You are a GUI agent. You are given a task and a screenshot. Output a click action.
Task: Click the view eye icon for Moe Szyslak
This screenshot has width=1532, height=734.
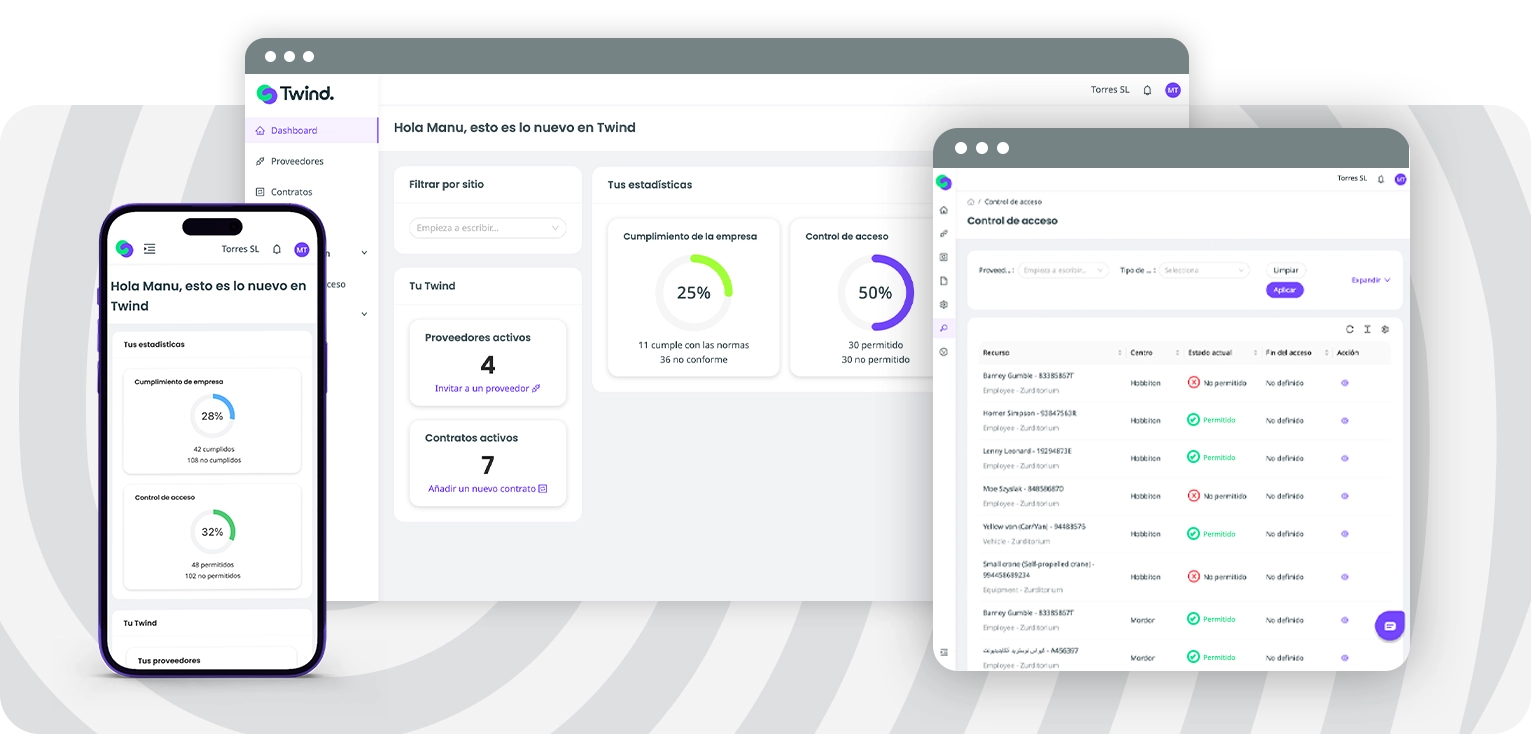click(1345, 496)
